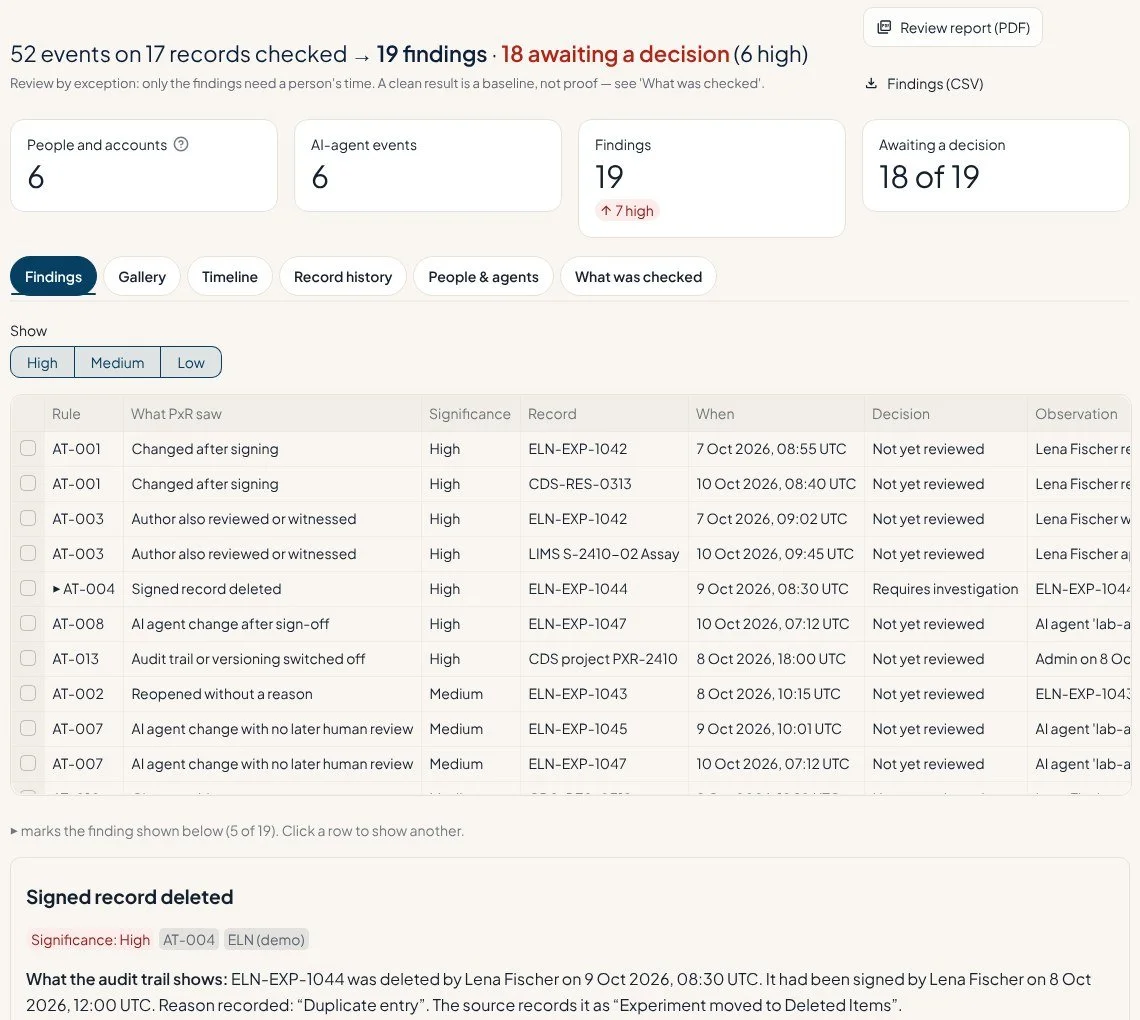
Task: Open the What was checked tab
Action: [x=638, y=276]
